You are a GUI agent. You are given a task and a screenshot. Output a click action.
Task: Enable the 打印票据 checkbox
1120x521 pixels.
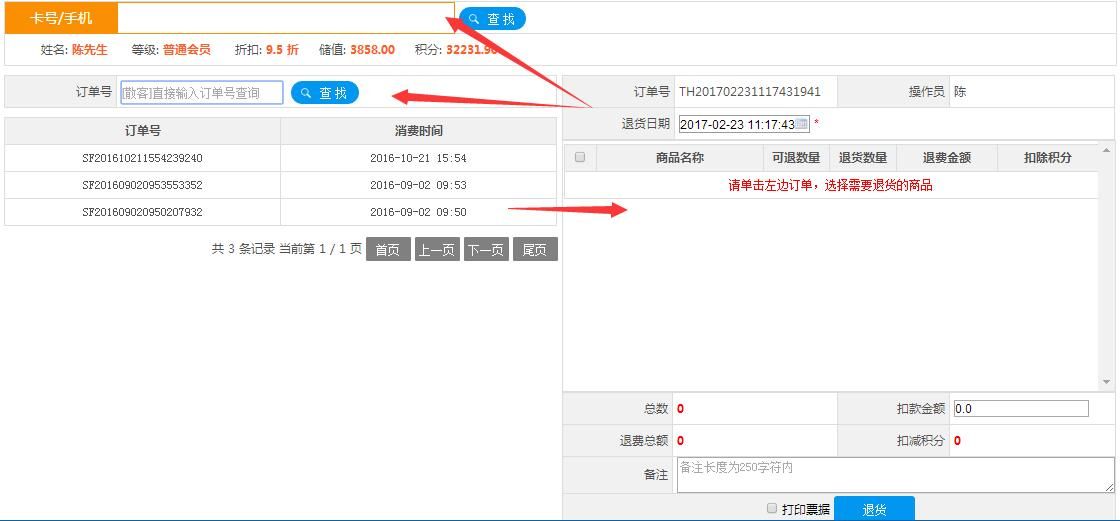[771, 508]
